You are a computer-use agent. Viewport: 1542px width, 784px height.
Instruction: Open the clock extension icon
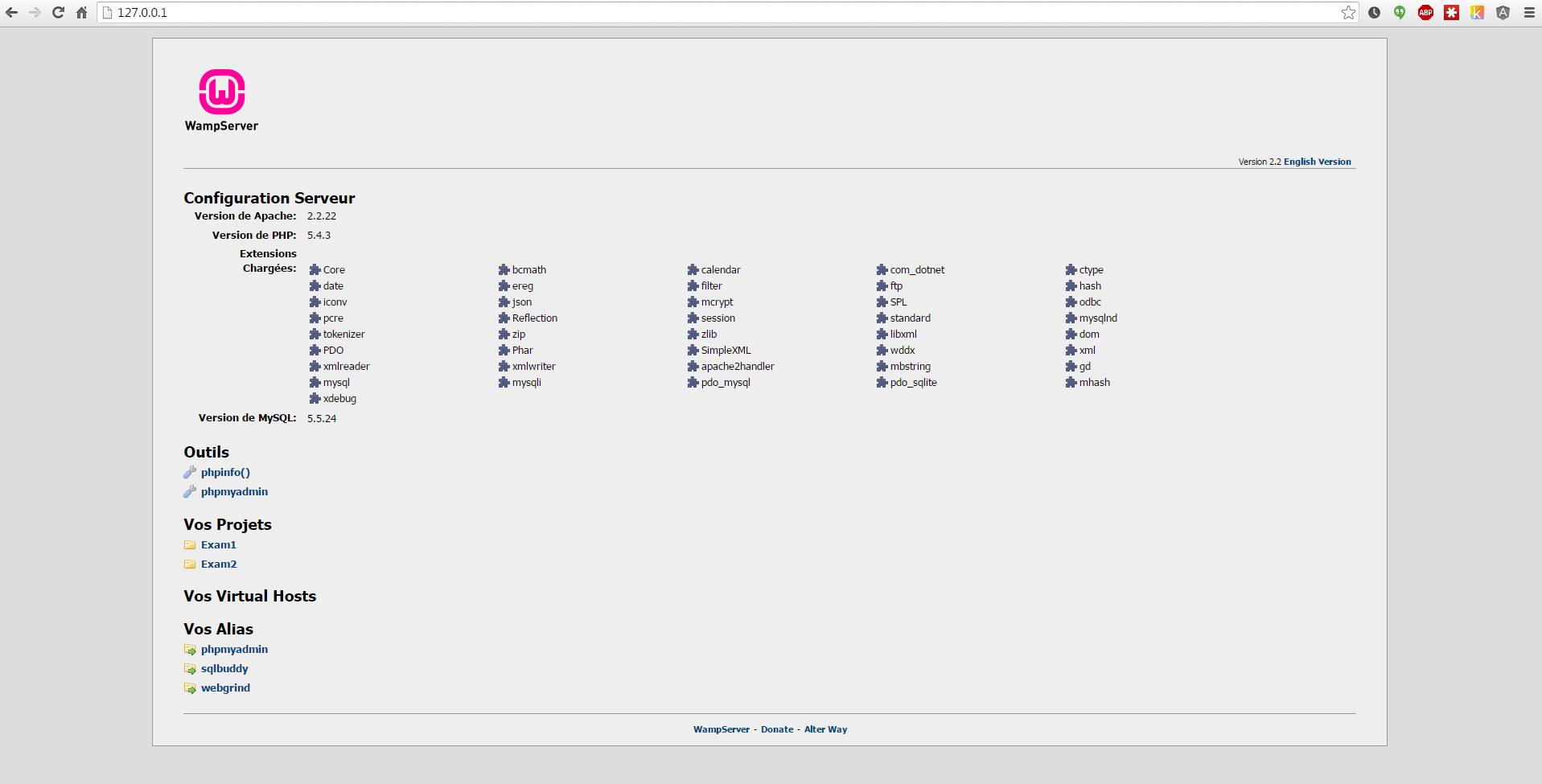click(1375, 13)
